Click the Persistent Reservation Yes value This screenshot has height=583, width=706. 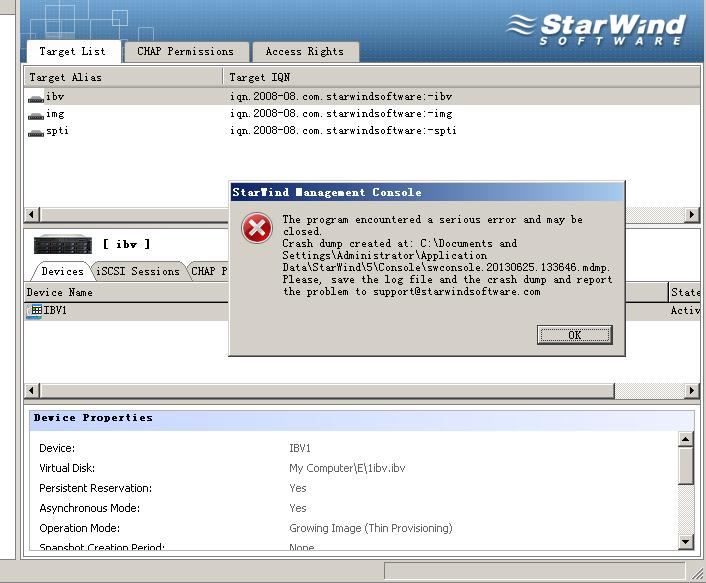[x=298, y=488]
